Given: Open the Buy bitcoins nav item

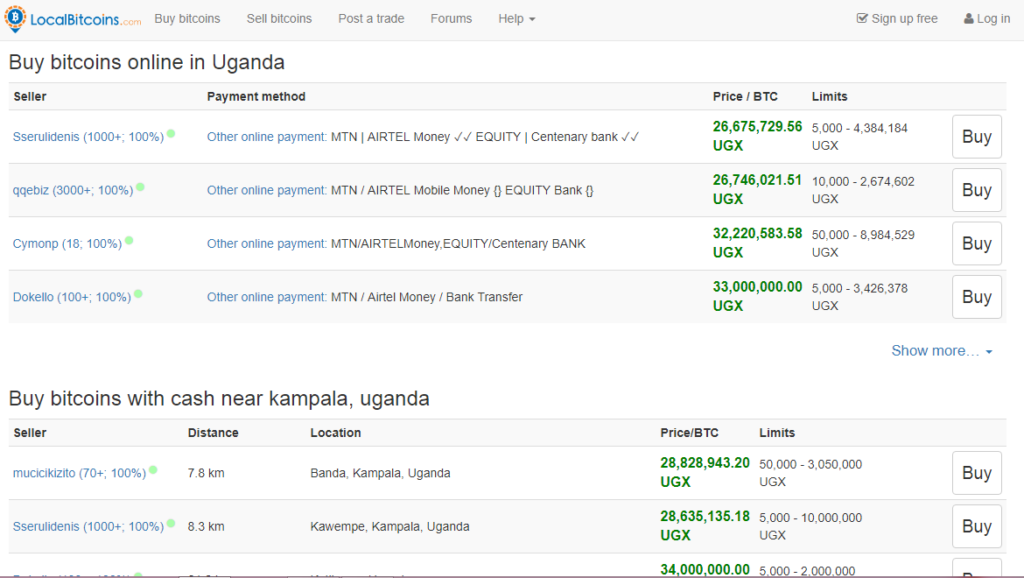Looking at the screenshot, I should click(x=187, y=19).
